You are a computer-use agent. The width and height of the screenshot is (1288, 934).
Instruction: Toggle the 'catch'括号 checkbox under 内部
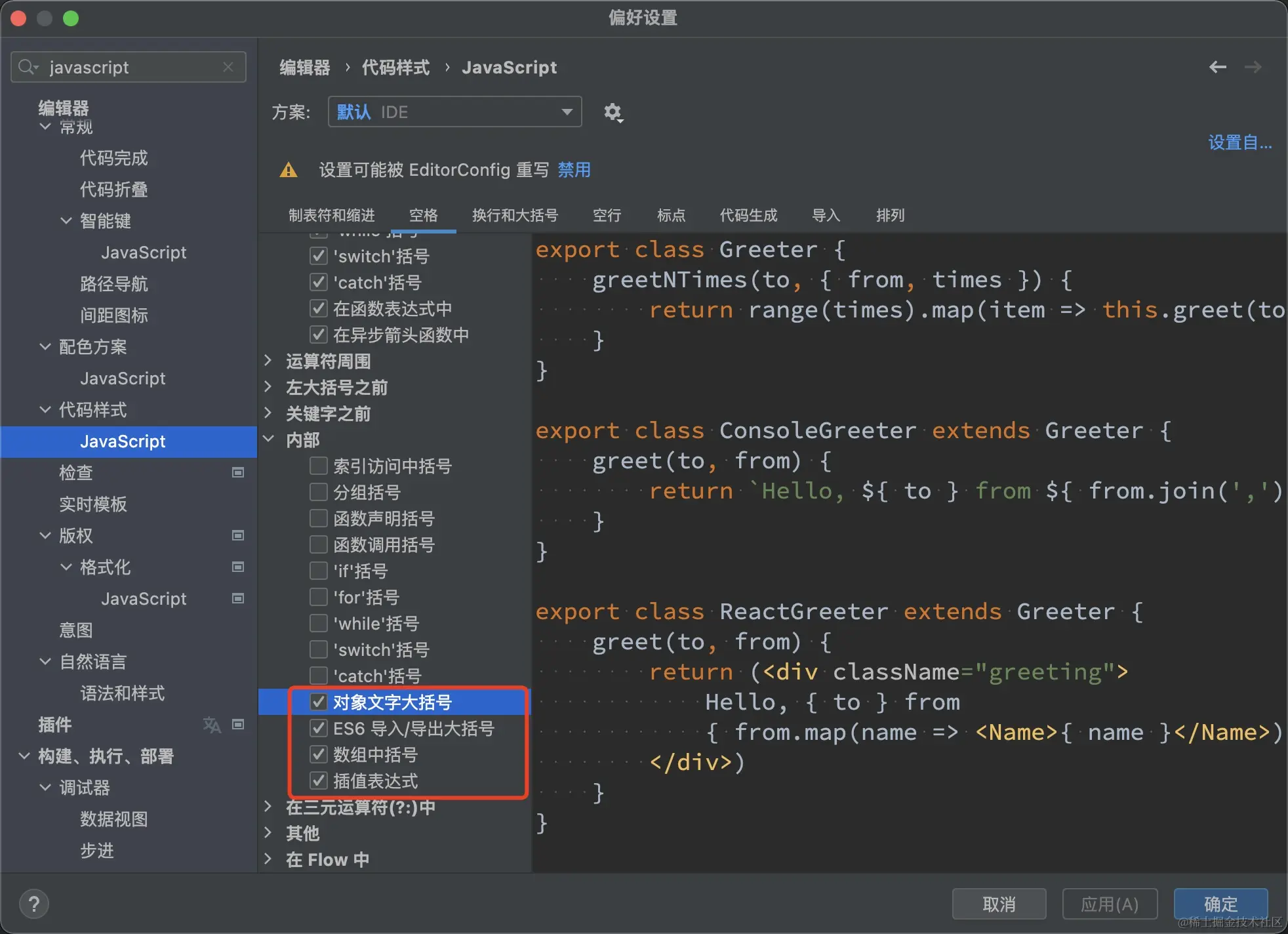point(319,676)
